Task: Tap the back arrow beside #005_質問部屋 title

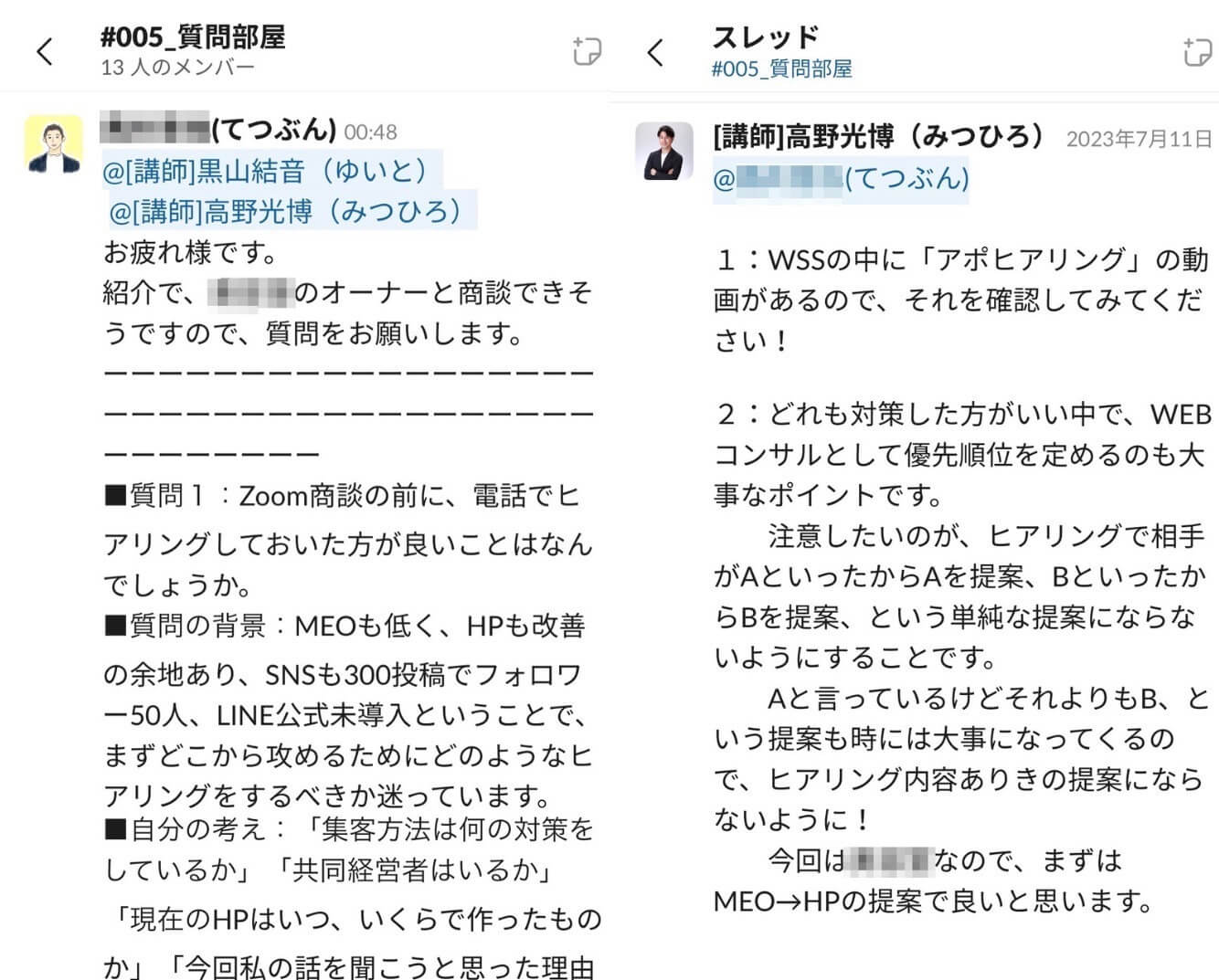Action: point(45,51)
